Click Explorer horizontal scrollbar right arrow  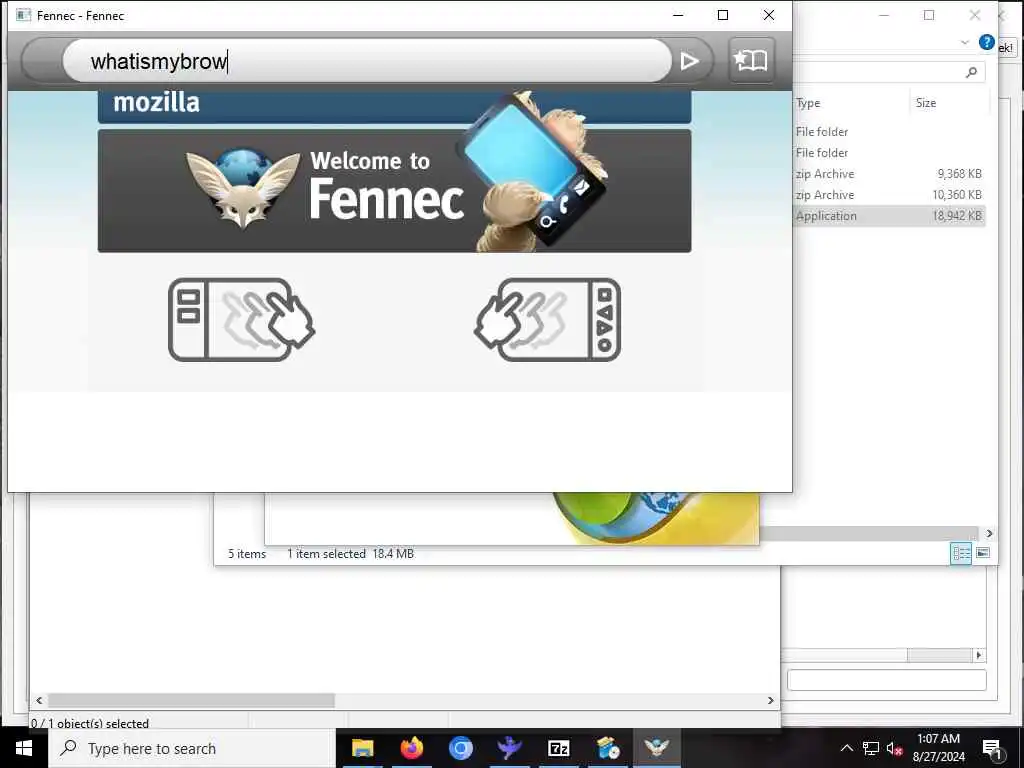[x=989, y=534]
